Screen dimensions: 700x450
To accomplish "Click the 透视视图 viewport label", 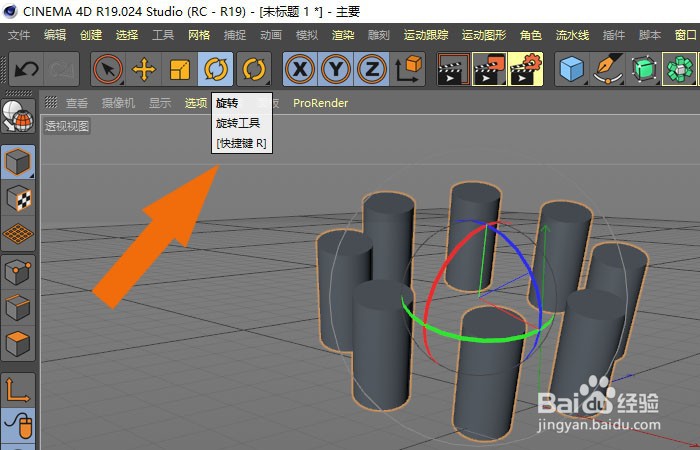I will tap(67, 126).
